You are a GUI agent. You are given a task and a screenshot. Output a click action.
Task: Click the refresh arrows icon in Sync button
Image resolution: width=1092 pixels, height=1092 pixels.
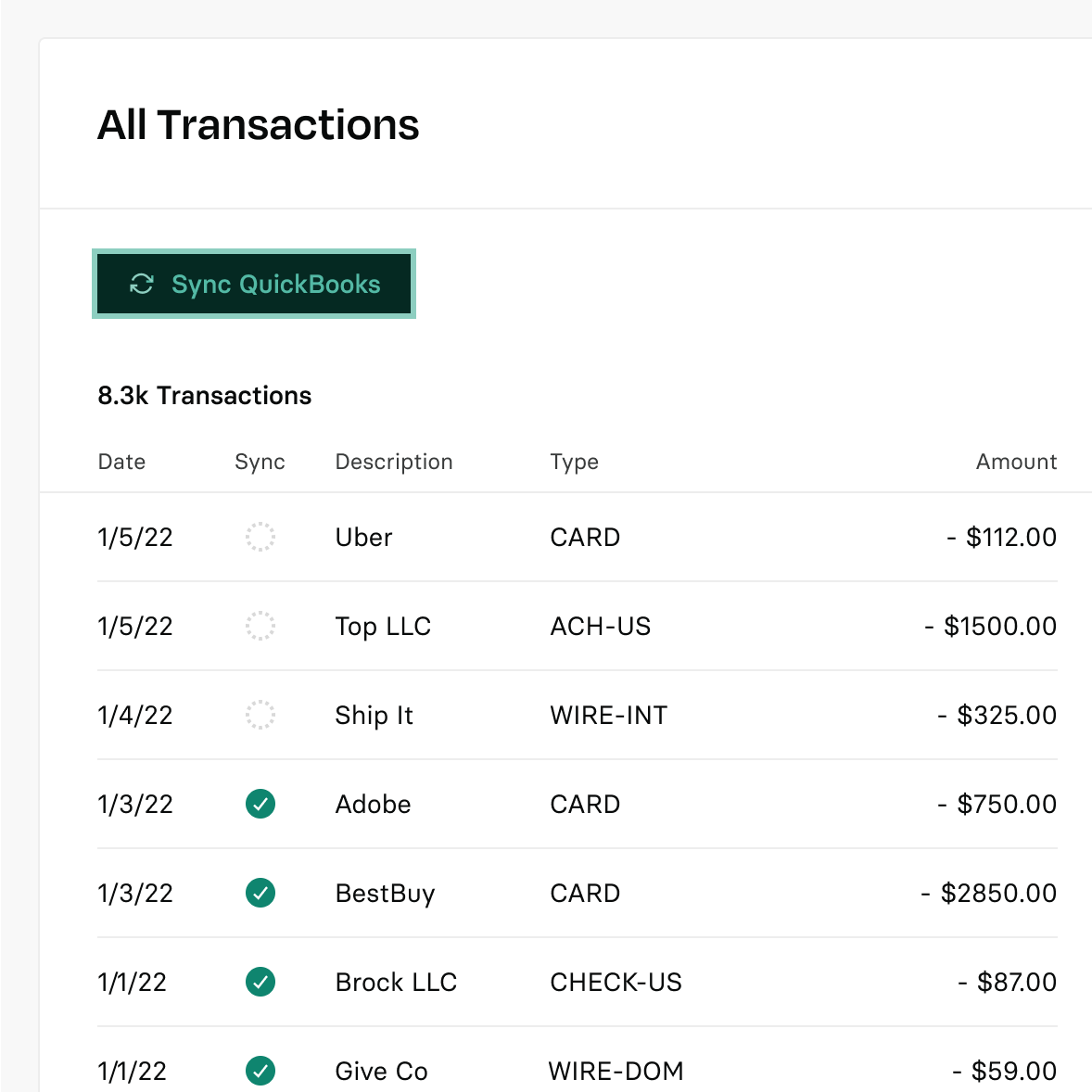point(142,284)
